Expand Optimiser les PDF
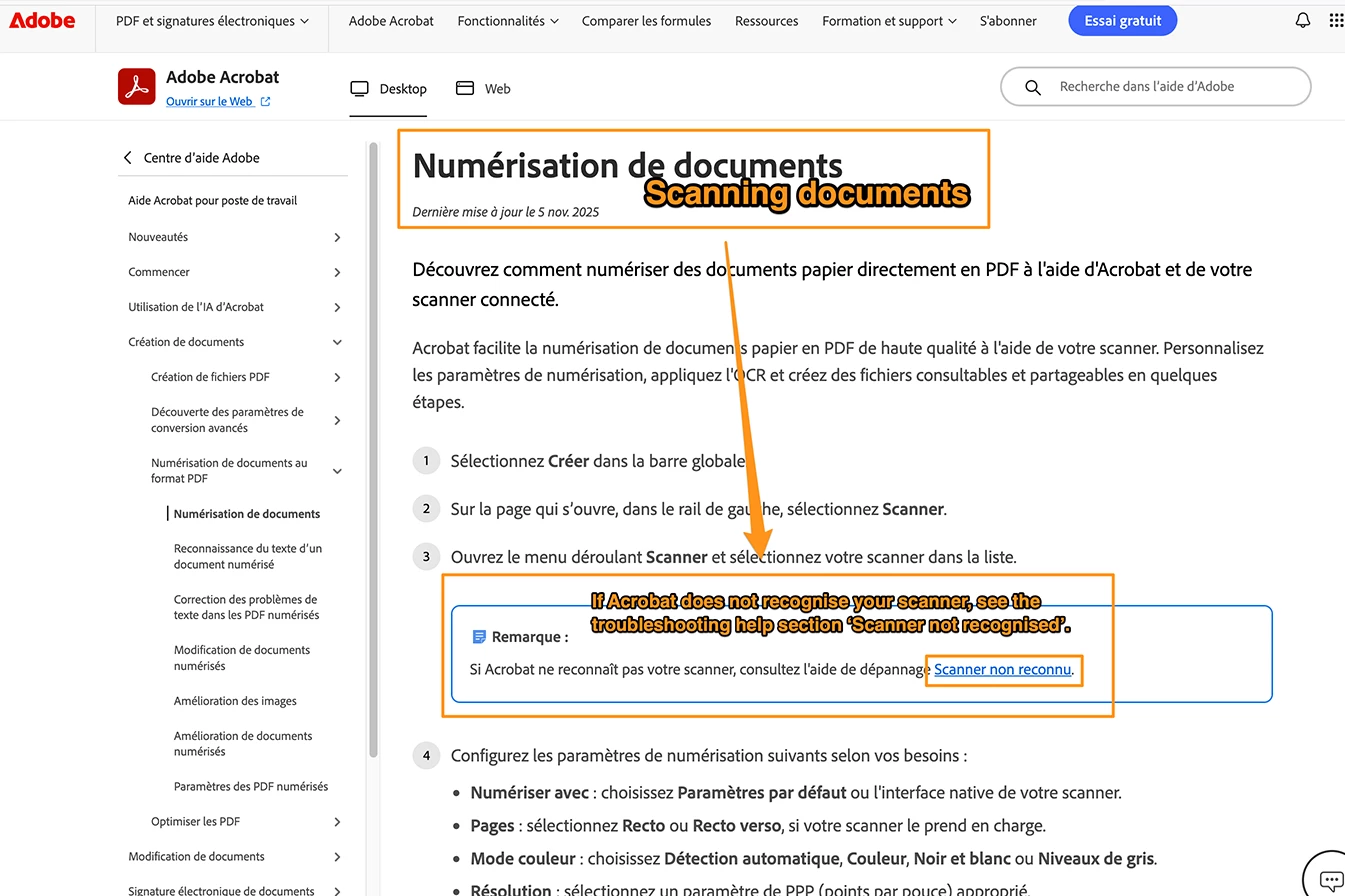 coord(246,822)
